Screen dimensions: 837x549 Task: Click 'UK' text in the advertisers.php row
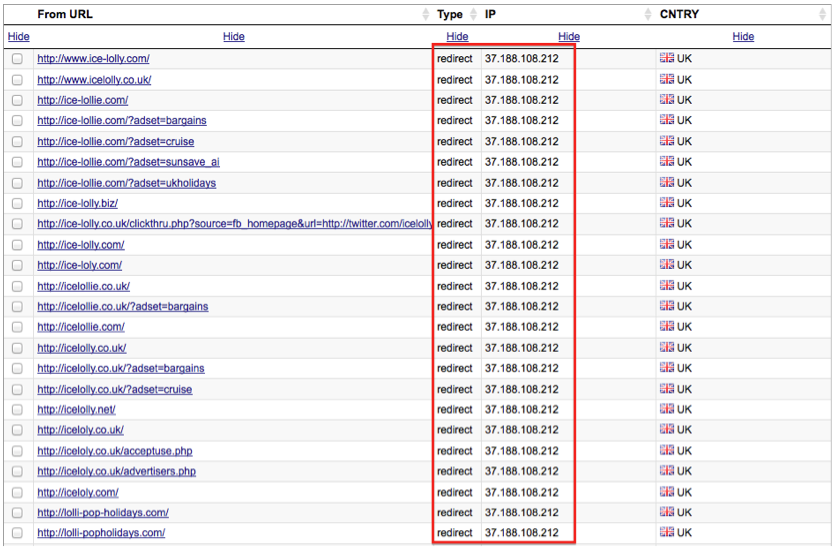684,471
